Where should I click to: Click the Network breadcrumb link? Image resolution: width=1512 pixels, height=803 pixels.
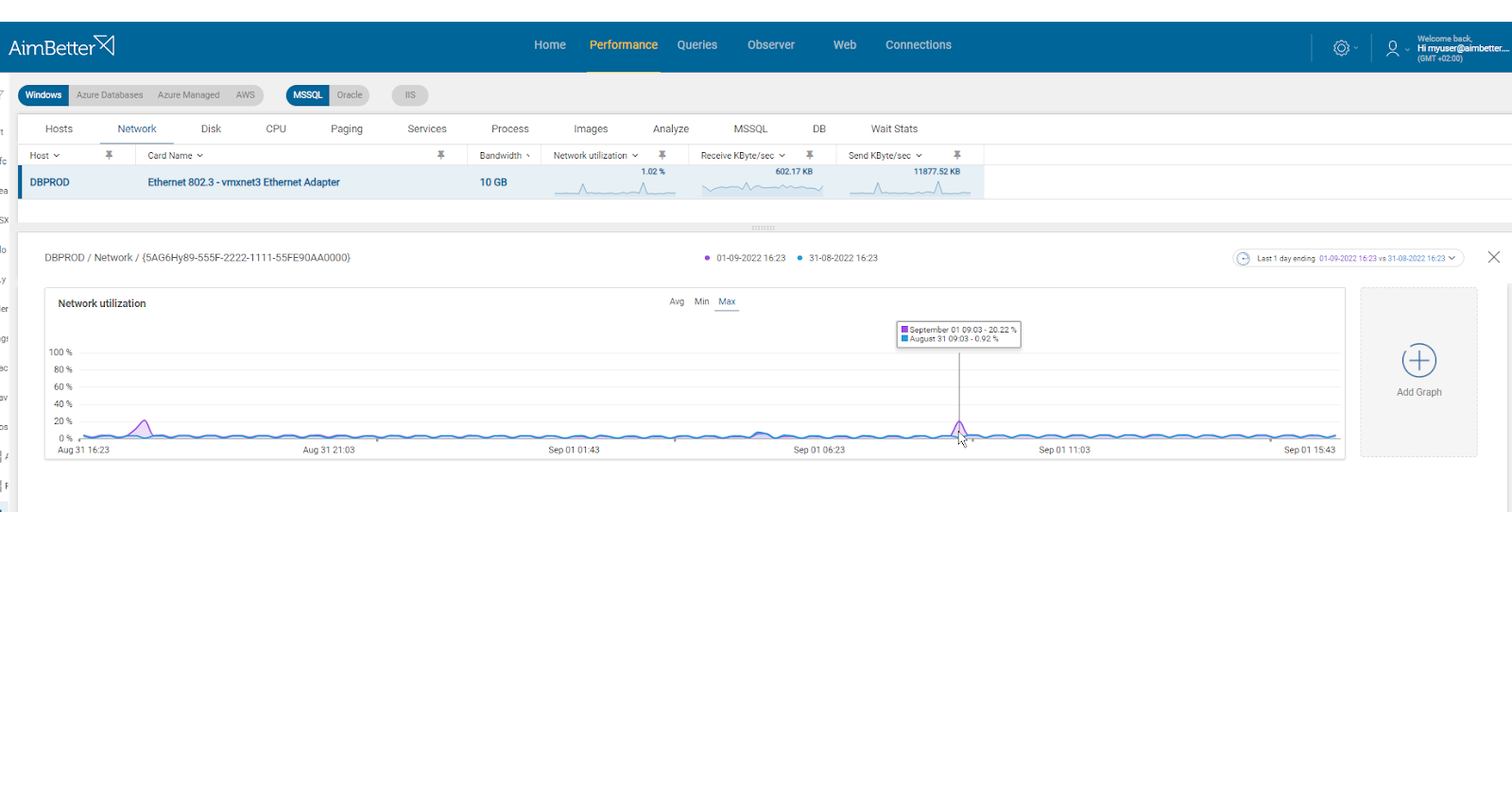[113, 258]
